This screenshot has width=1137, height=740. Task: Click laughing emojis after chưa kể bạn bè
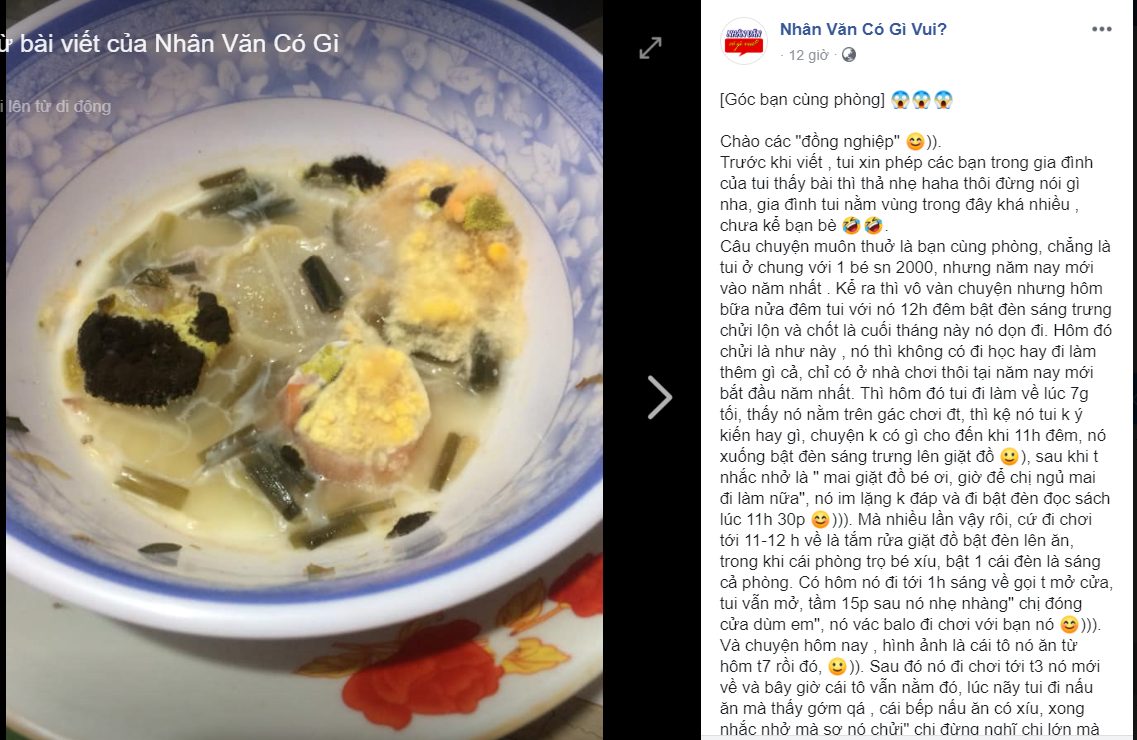coord(862,225)
